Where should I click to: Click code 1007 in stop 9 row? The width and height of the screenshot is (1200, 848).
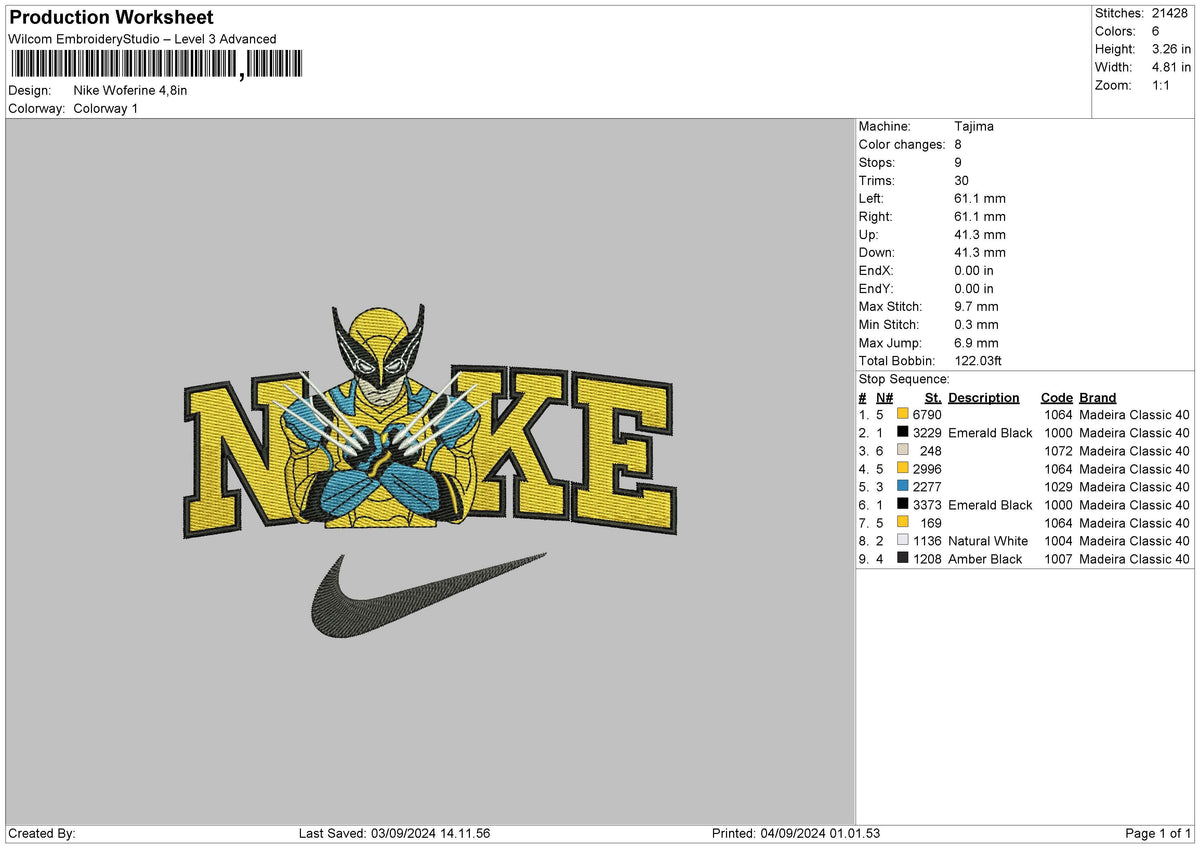pos(1058,558)
